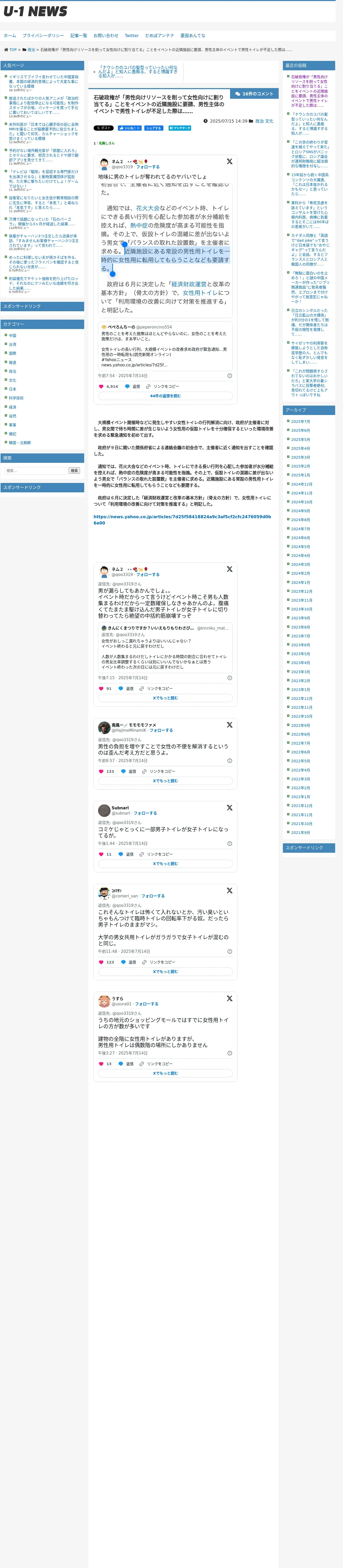Open the 記事一覧 menu item
This screenshot has height=1568, width=343.
pyautogui.click(x=79, y=36)
